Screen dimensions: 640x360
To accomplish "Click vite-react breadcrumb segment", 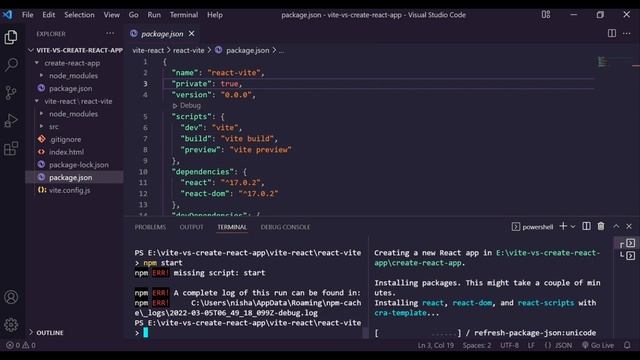I will coord(148,51).
